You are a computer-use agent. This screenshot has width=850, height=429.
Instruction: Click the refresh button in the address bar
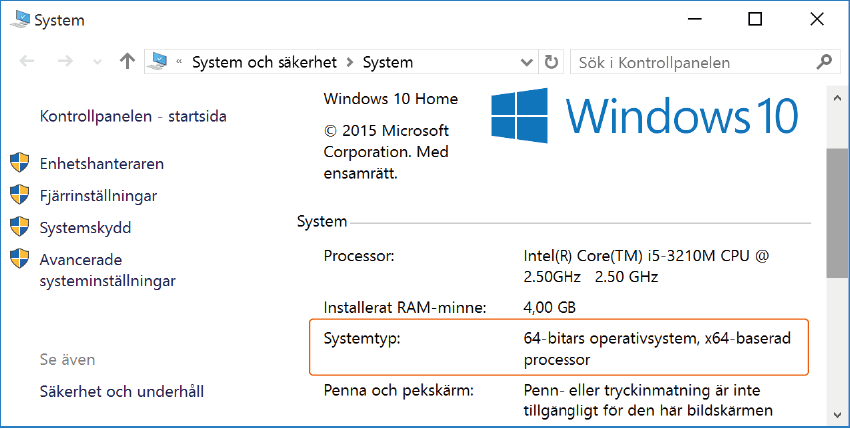(x=551, y=62)
